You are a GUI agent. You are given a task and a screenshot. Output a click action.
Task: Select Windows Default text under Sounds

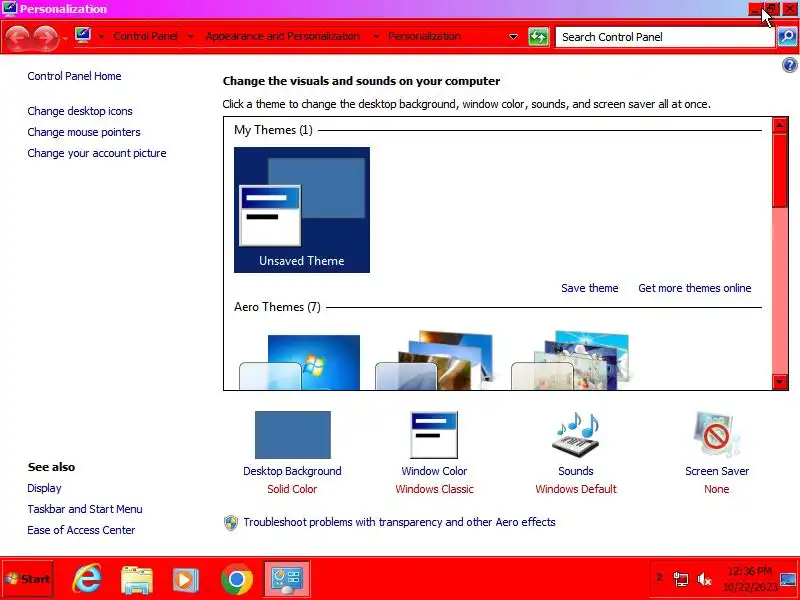point(576,489)
